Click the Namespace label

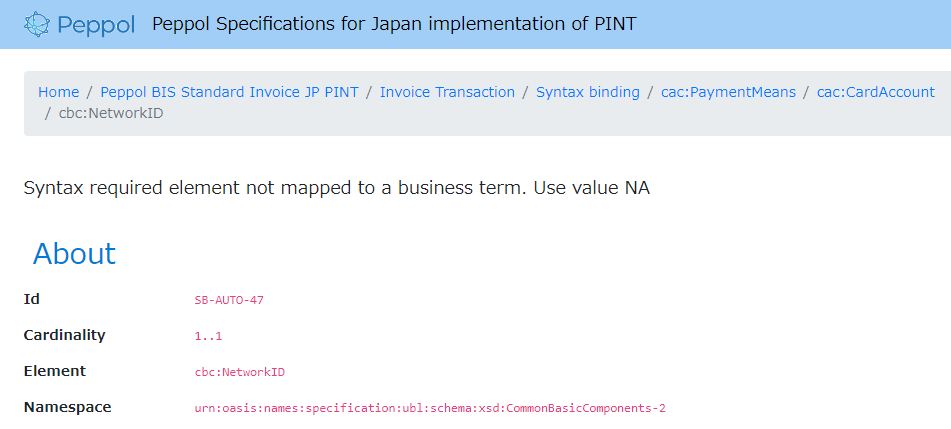point(67,407)
